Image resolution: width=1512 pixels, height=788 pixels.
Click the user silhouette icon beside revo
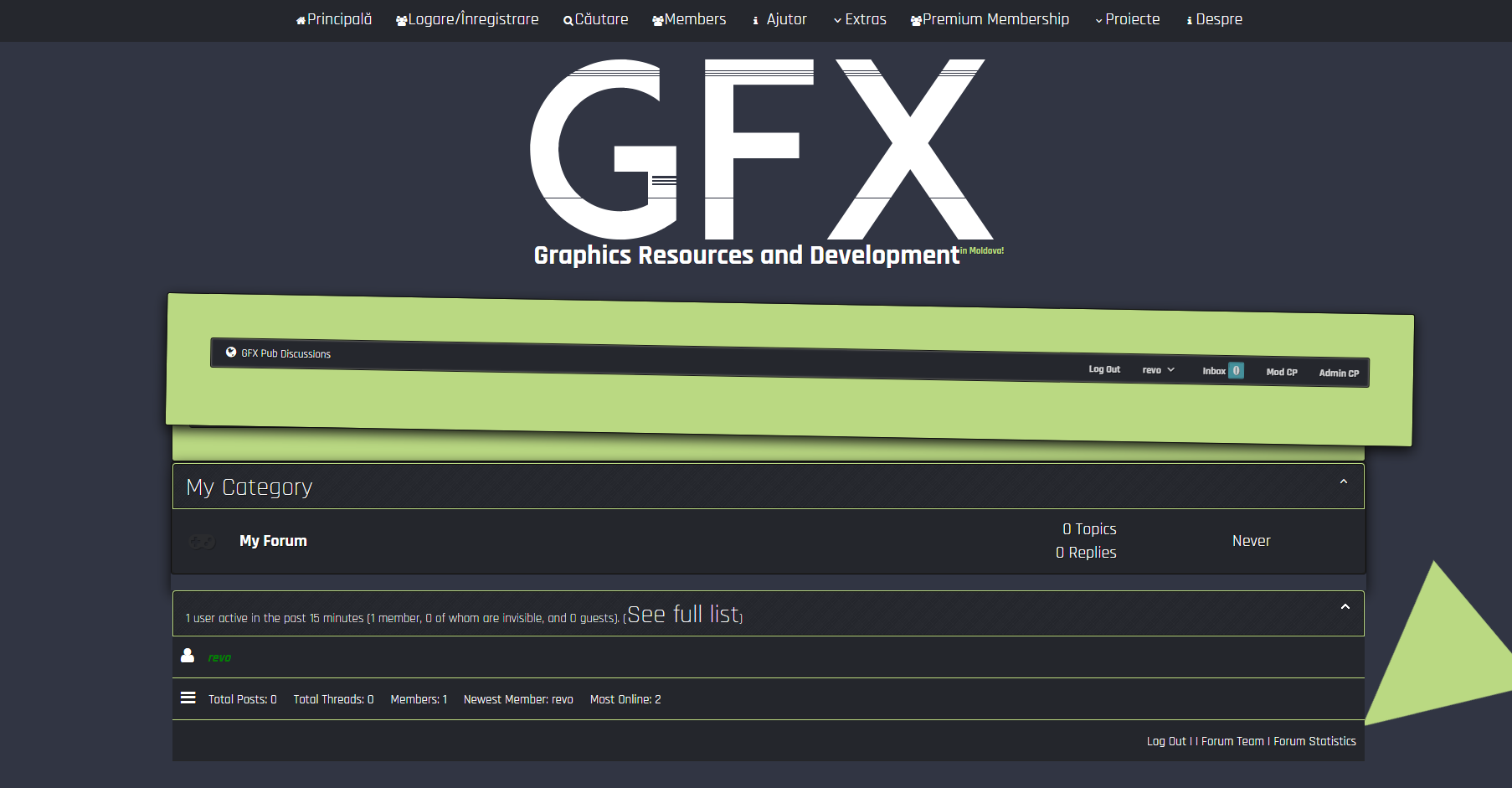pos(188,656)
